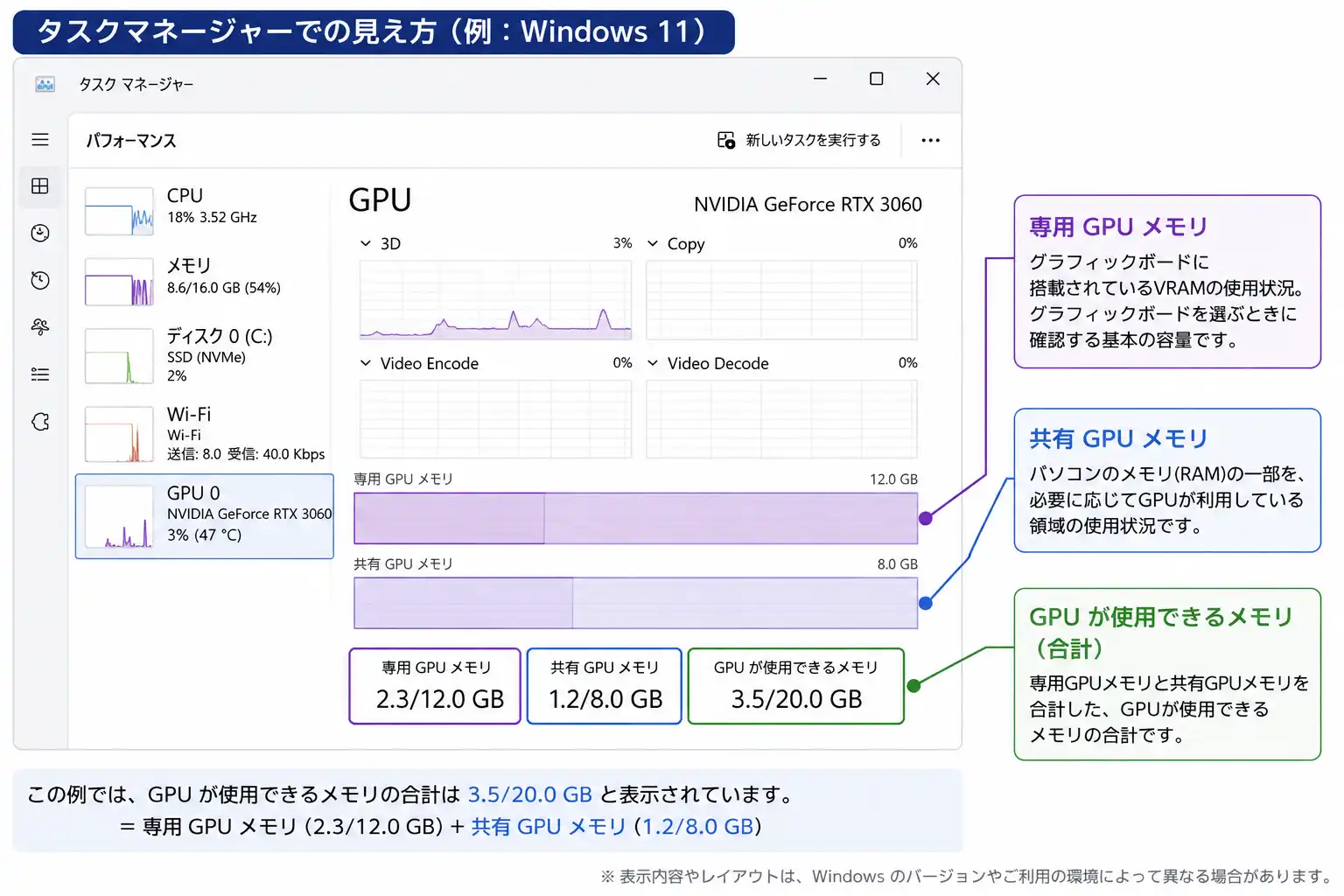Open the Details list sidebar icon
The width and height of the screenshot is (1344, 896).
coord(40,374)
